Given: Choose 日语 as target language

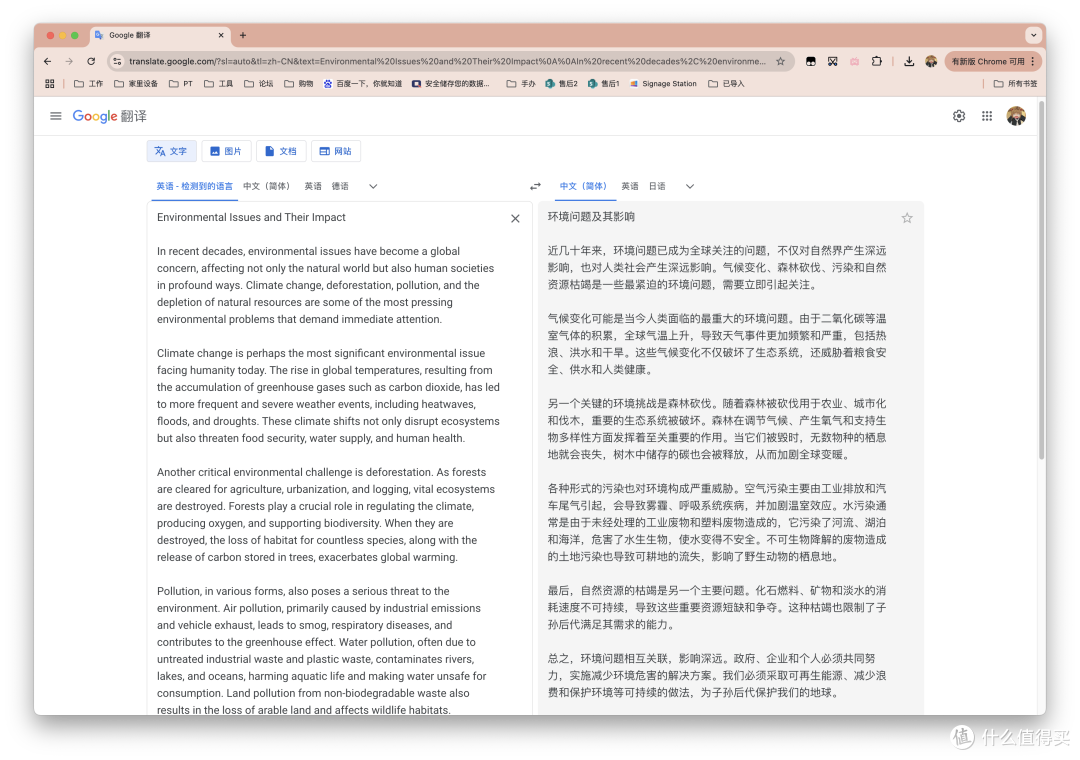Looking at the screenshot, I should coord(657,186).
